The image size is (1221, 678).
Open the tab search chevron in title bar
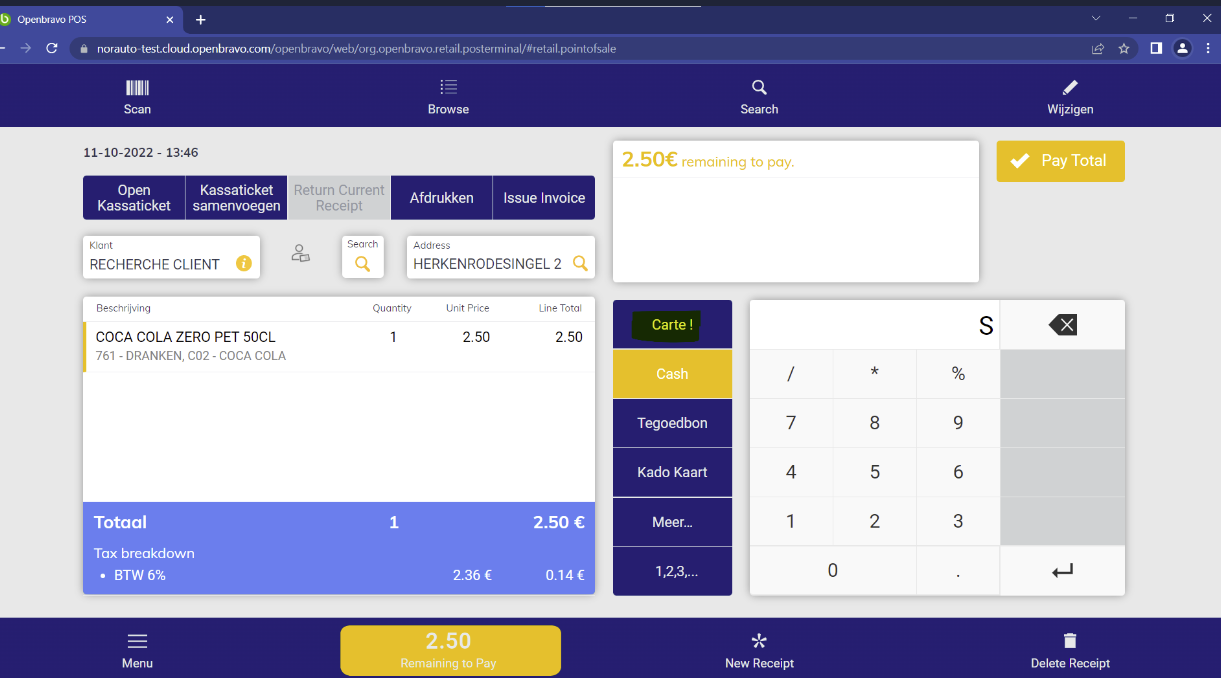point(1096,18)
